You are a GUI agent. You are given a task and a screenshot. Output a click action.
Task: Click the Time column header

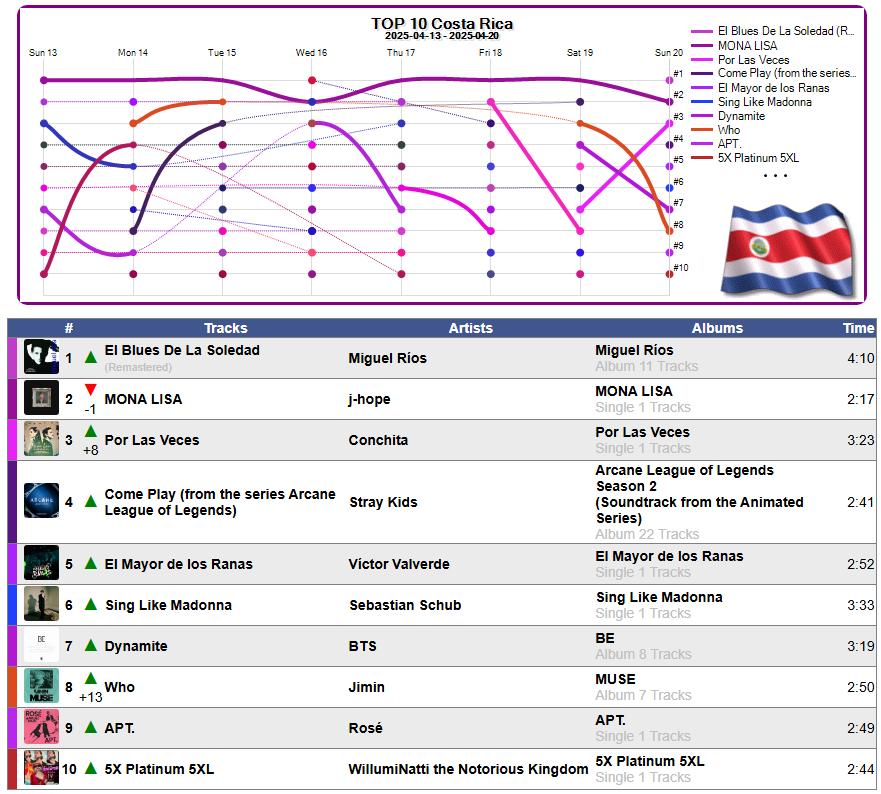click(859, 328)
